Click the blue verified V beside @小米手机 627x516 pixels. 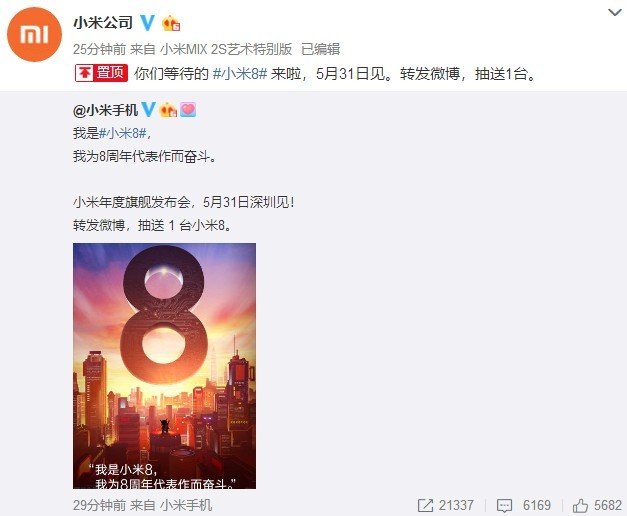point(148,109)
